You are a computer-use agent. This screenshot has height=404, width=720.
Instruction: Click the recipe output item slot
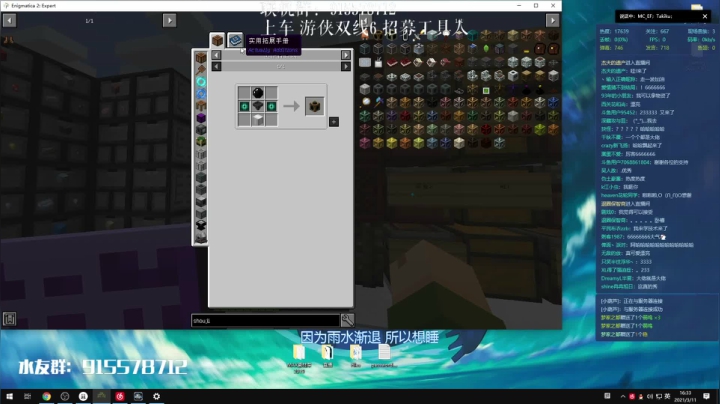[x=315, y=106]
